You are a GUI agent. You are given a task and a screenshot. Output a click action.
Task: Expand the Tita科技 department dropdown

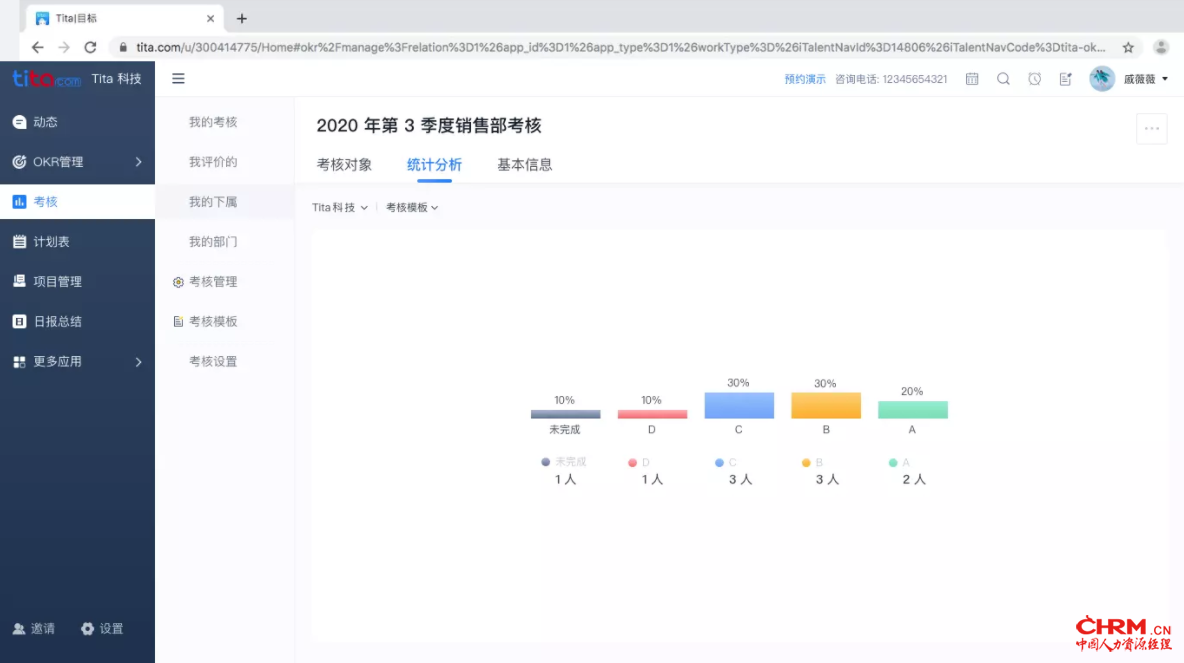pyautogui.click(x=340, y=207)
